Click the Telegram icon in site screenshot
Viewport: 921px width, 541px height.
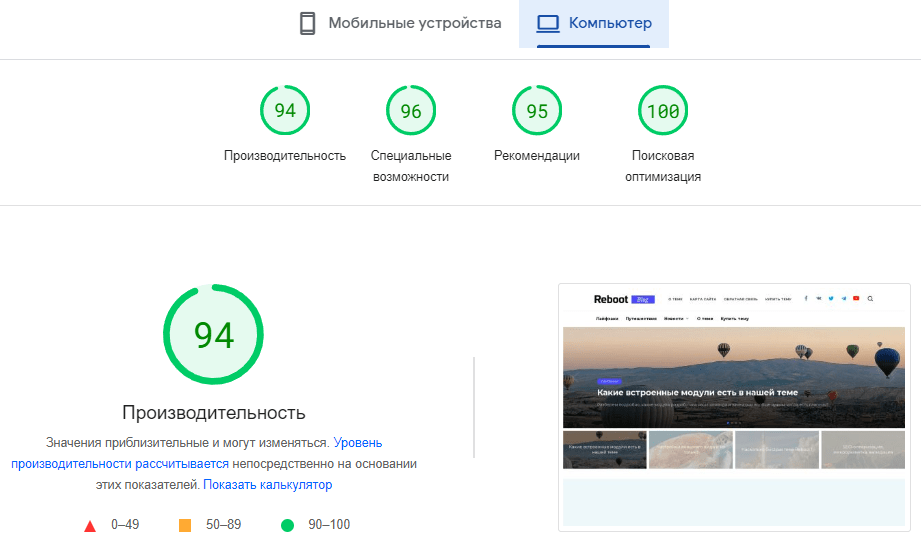coord(844,298)
